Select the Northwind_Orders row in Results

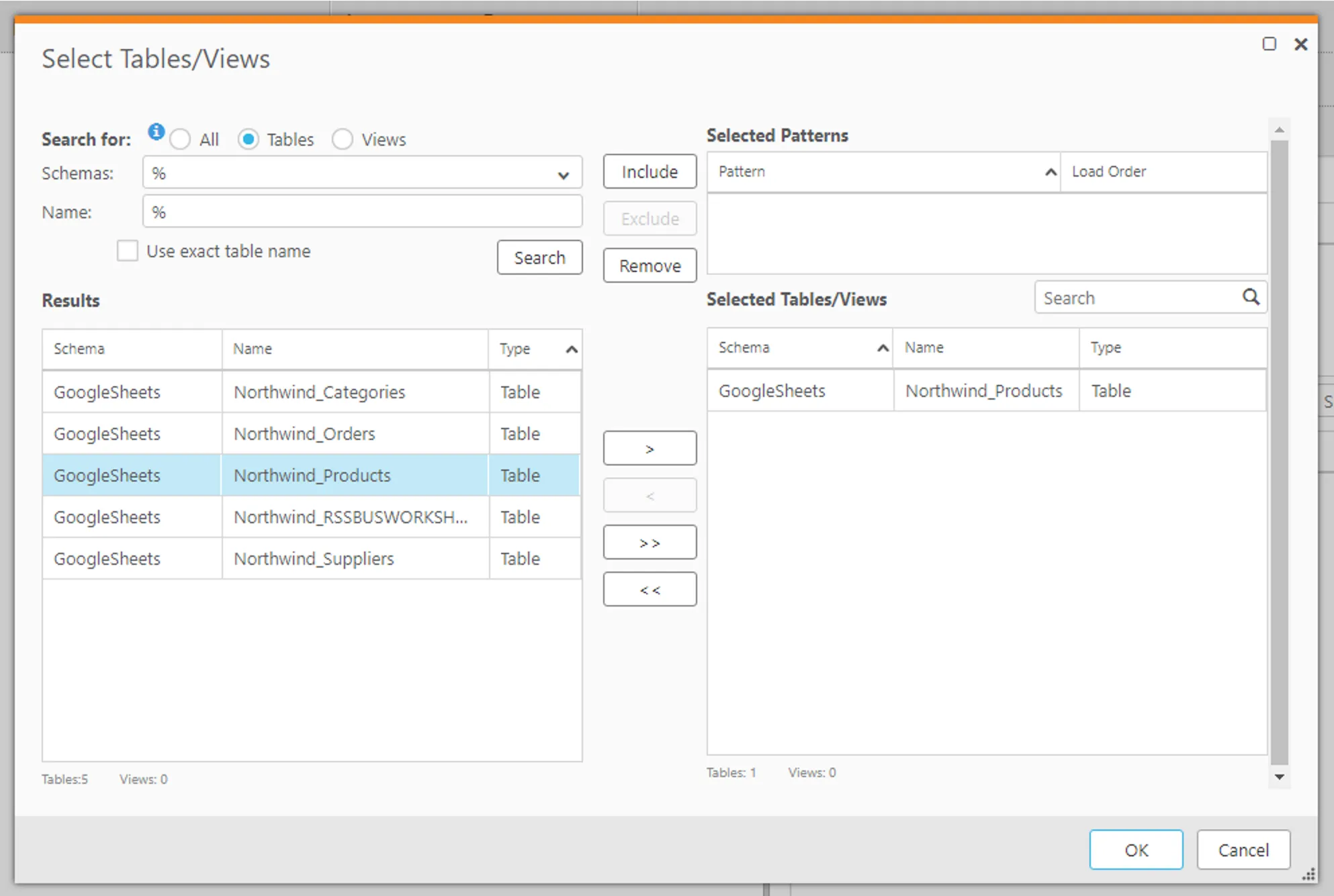pyautogui.click(x=304, y=434)
